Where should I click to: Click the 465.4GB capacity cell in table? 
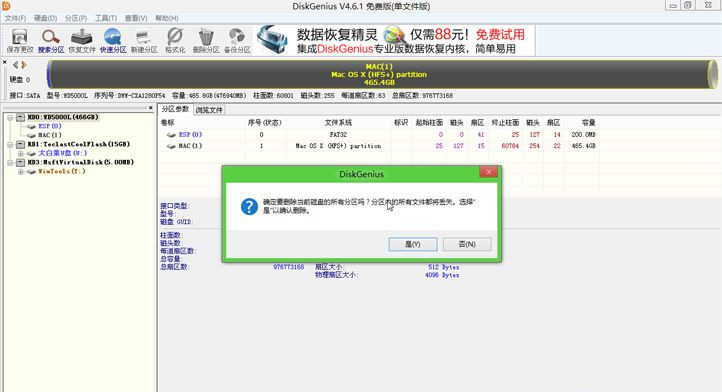[x=583, y=146]
